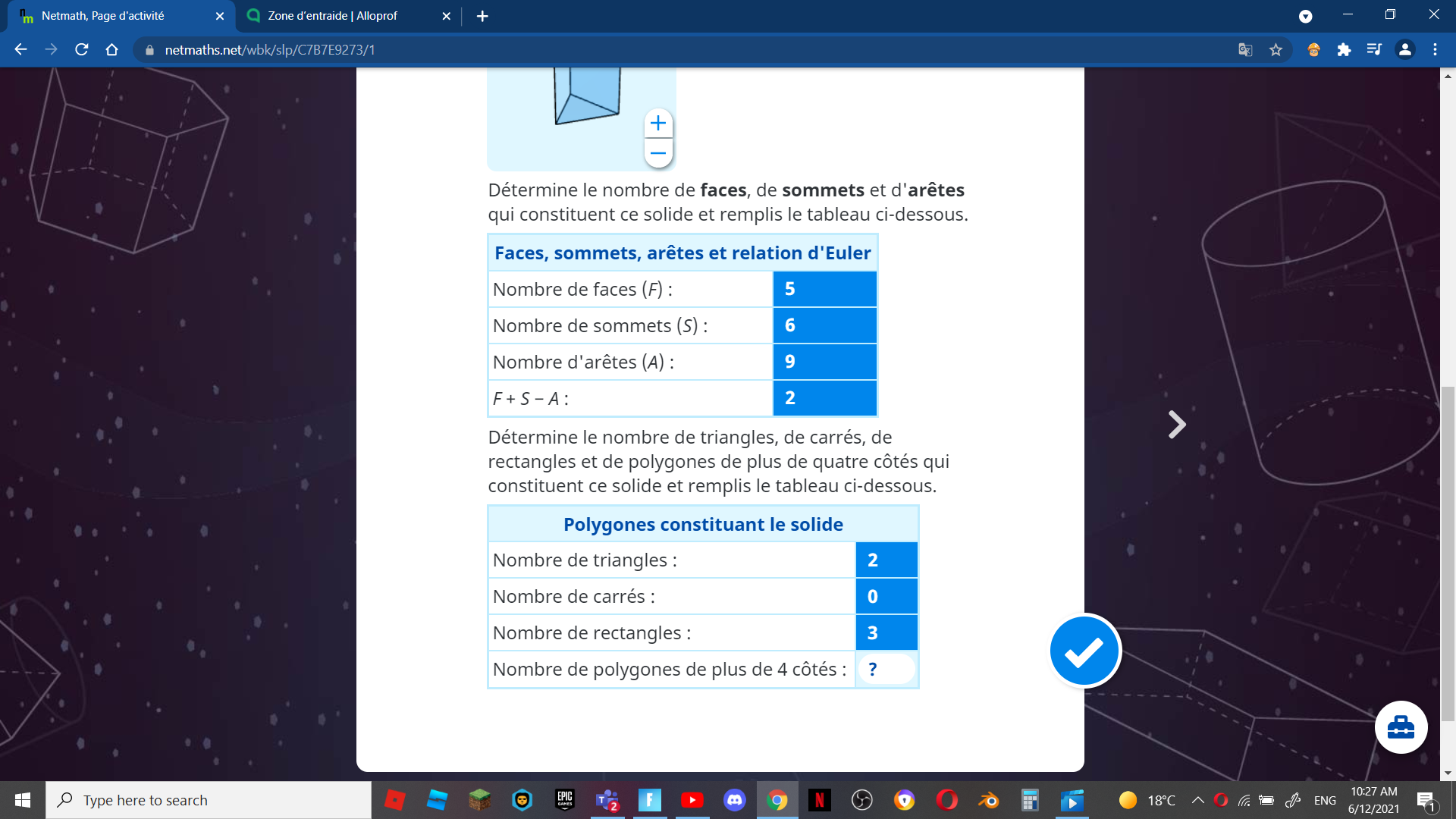Launch OBS Studio from the taskbar
The width and height of the screenshot is (1456, 819).
[862, 800]
